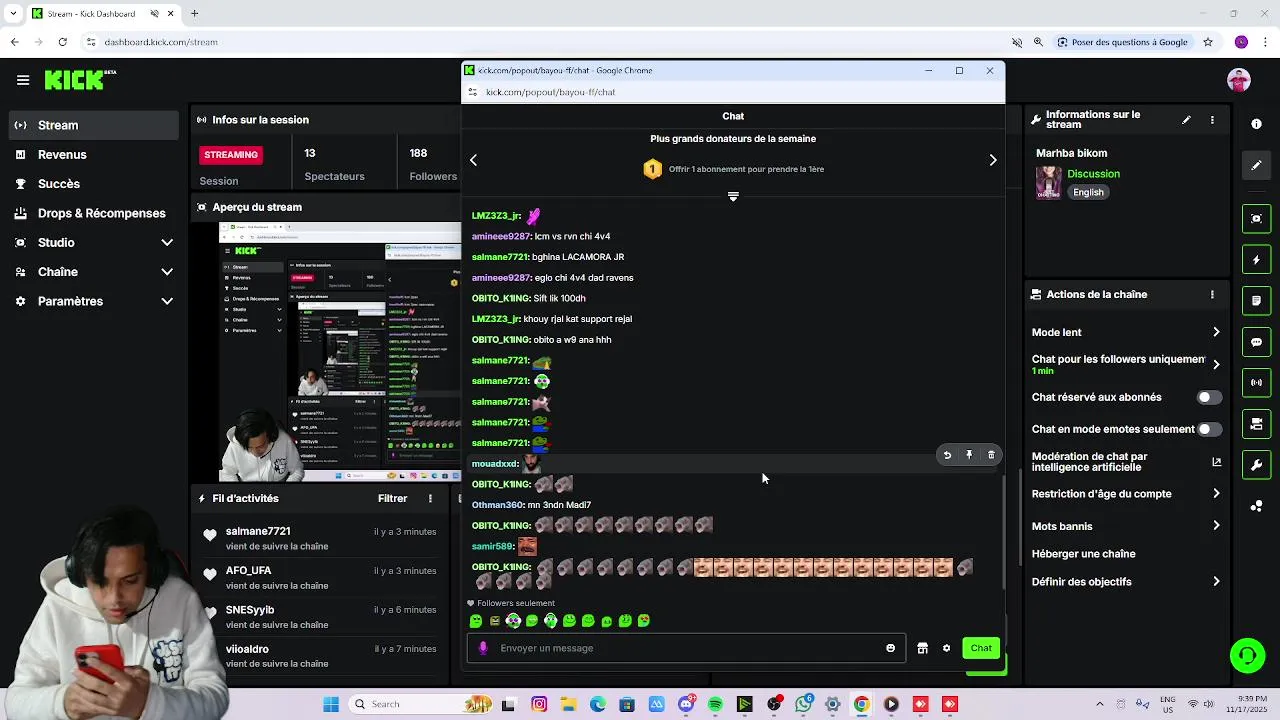The width and height of the screenshot is (1280, 720).
Task: Select SNESyyib follow activity entry
Action: [x=320, y=616]
